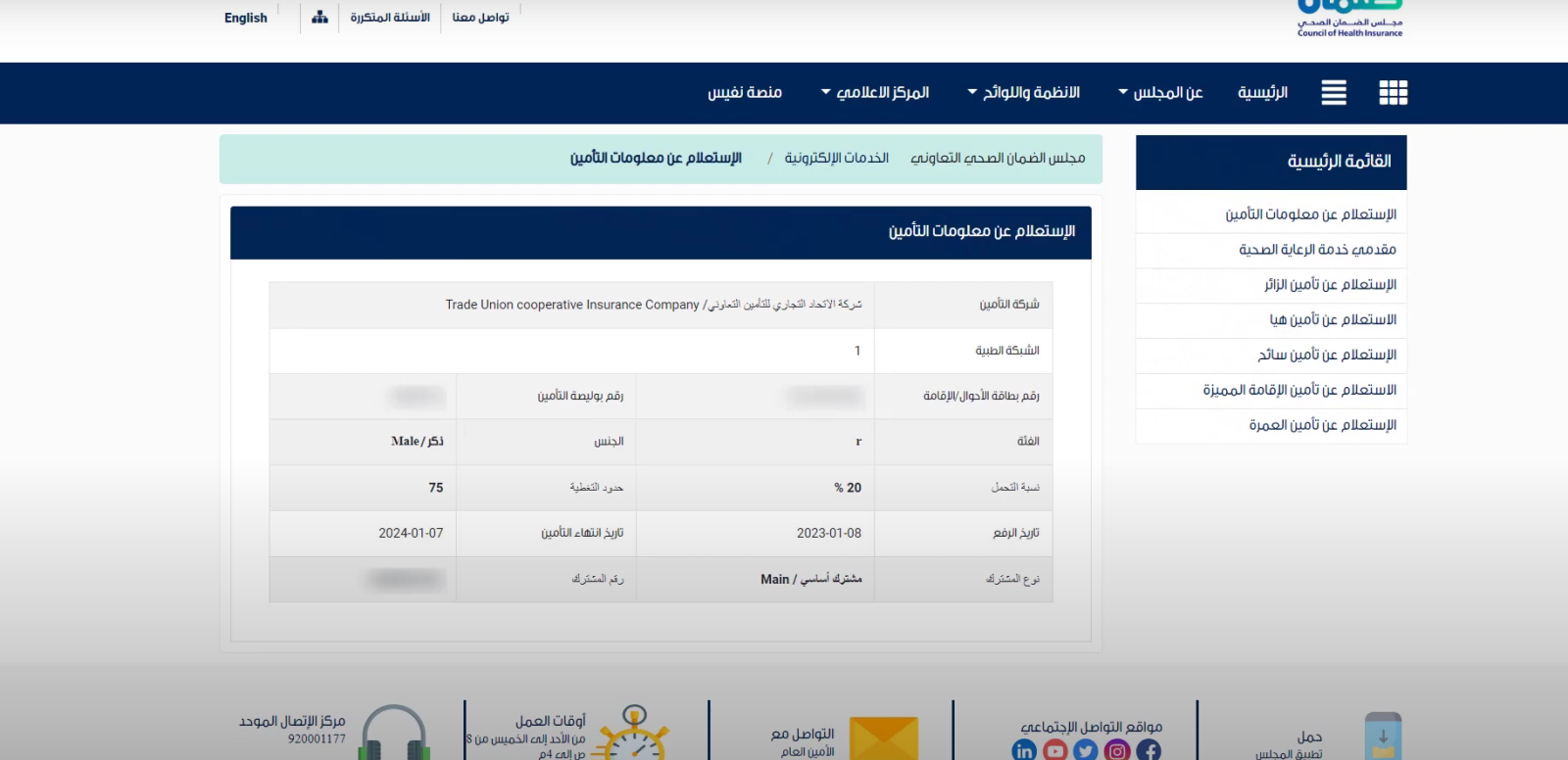
Task: Select مقدمي خدمة الرعاية الصحية in sidebar
Action: click(x=1271, y=250)
